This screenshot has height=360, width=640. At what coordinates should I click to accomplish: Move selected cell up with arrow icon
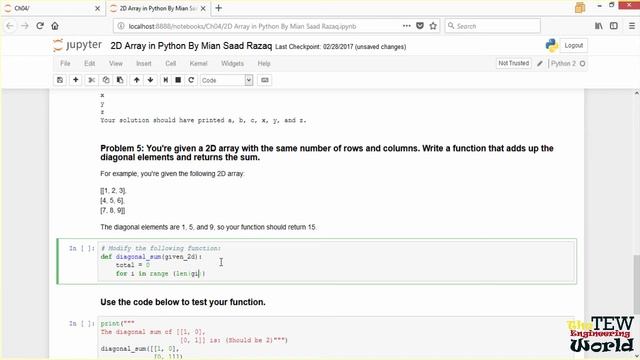tap(136, 80)
